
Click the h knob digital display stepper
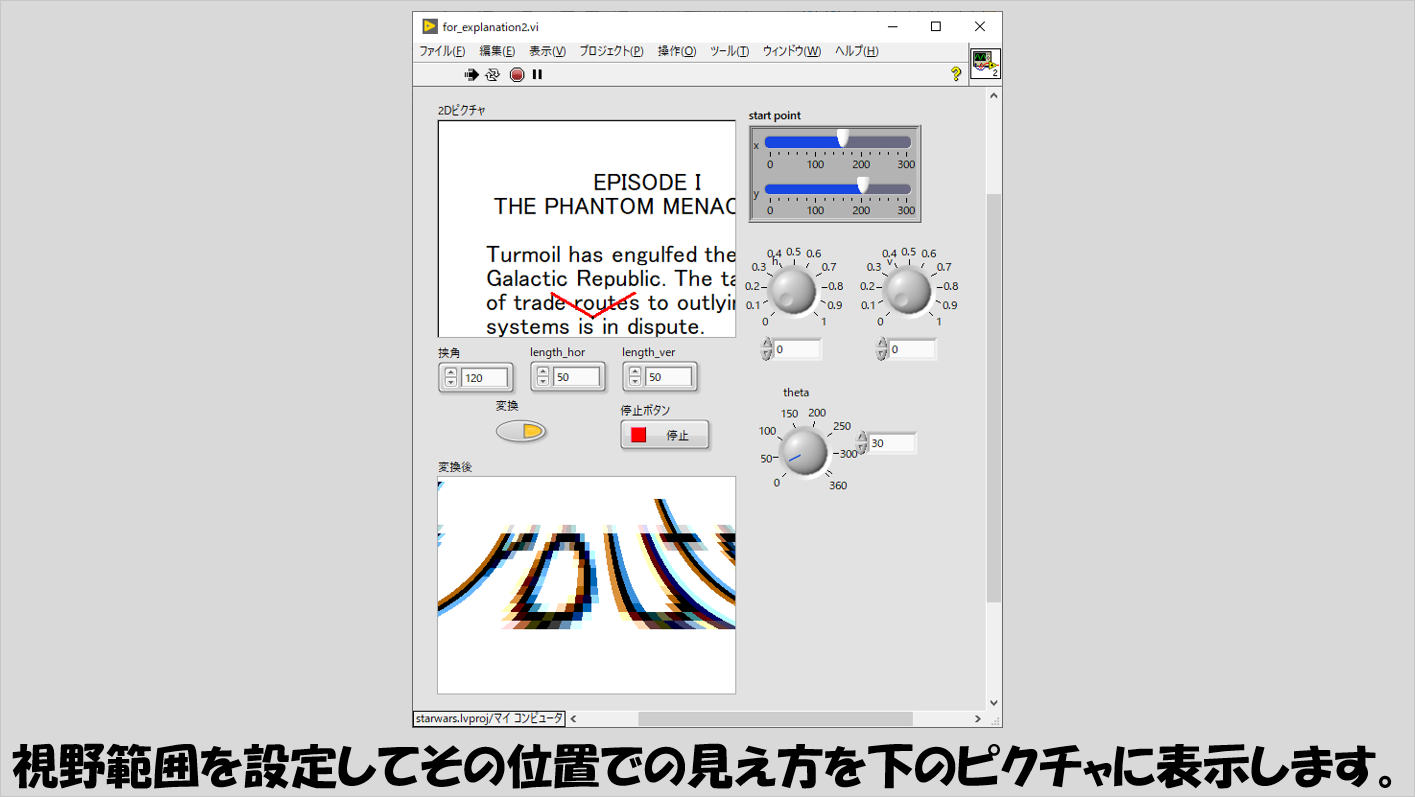tap(767, 349)
